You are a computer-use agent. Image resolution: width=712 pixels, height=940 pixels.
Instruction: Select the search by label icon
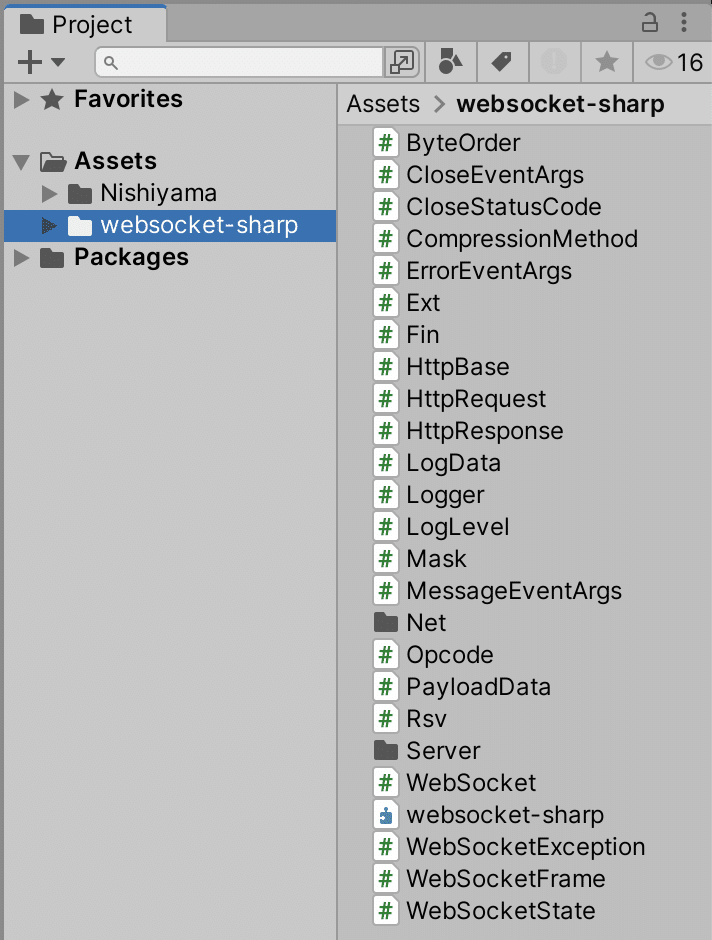(x=502, y=61)
